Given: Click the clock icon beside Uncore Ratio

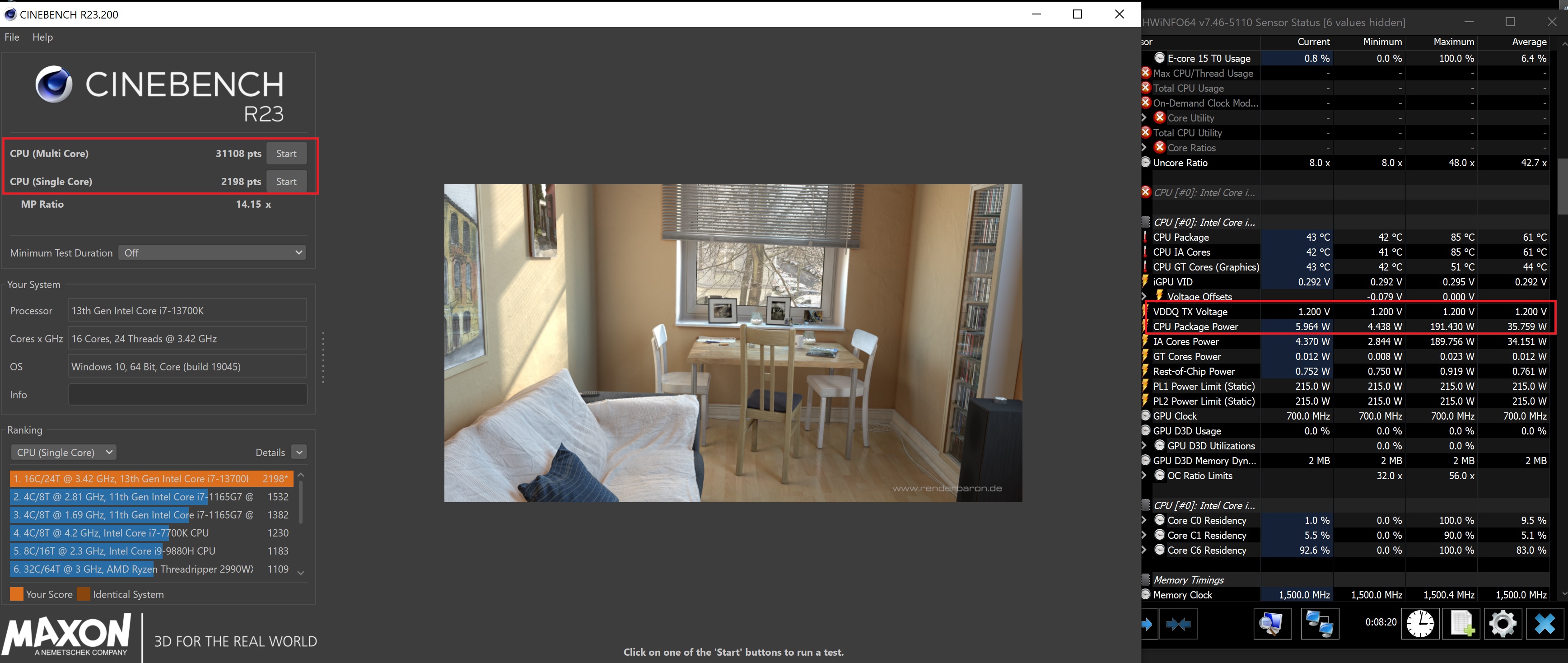Looking at the screenshot, I should pos(1146,162).
